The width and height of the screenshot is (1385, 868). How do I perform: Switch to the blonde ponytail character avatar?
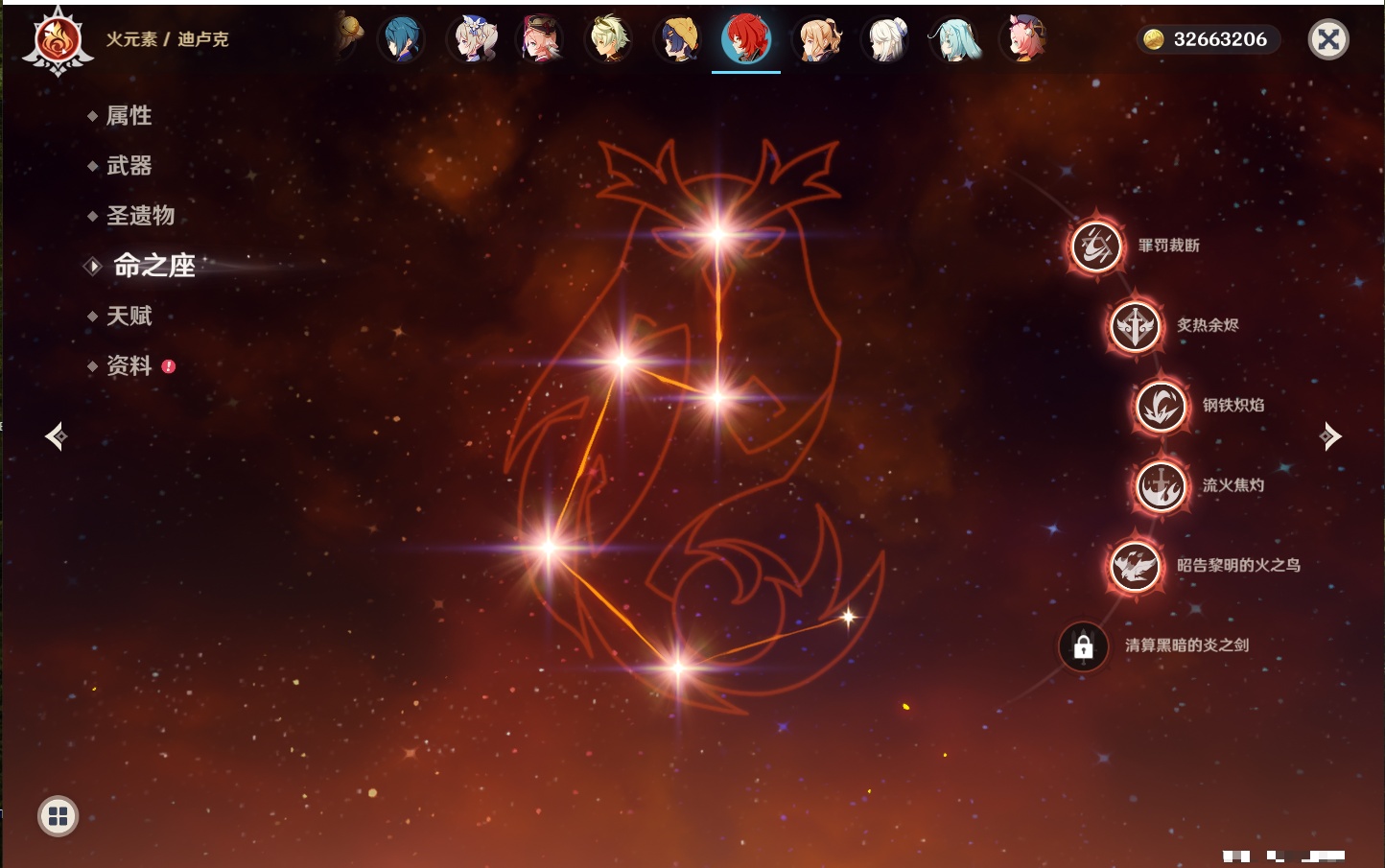pos(816,39)
